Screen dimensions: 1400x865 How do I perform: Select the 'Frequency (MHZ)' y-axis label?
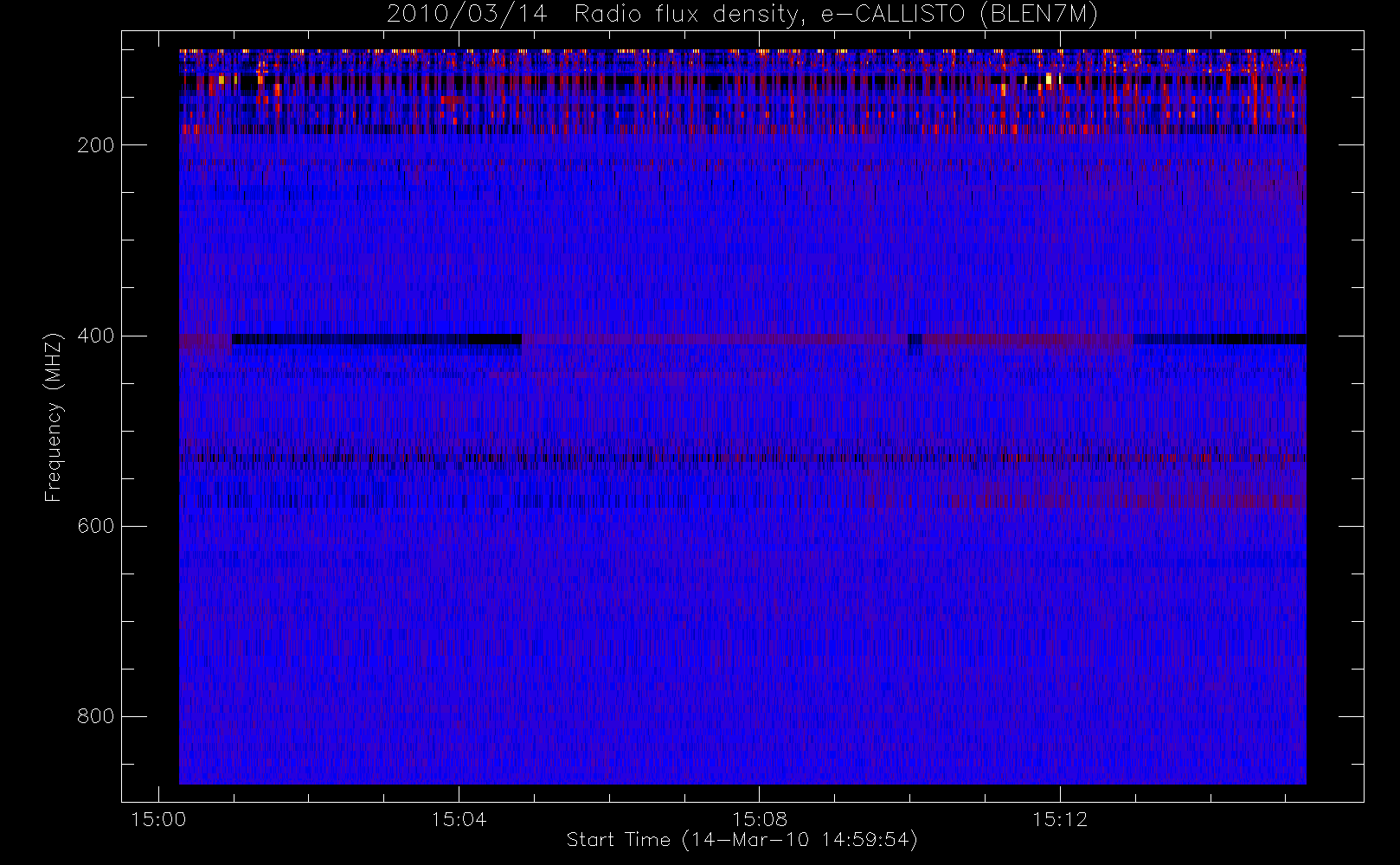tap(54, 417)
